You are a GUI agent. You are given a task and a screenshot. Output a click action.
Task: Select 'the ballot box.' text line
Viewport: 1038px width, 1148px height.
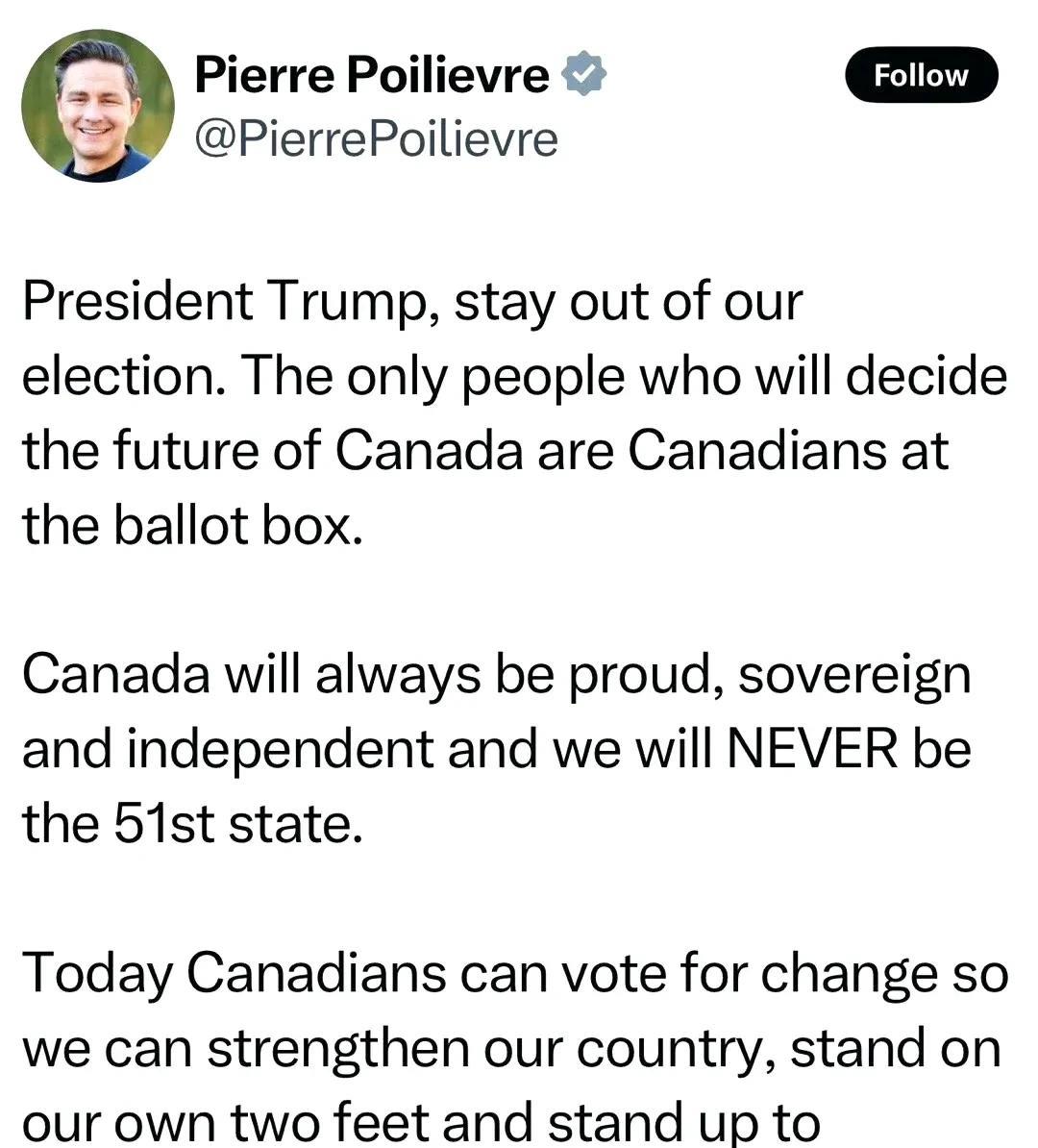(x=192, y=526)
